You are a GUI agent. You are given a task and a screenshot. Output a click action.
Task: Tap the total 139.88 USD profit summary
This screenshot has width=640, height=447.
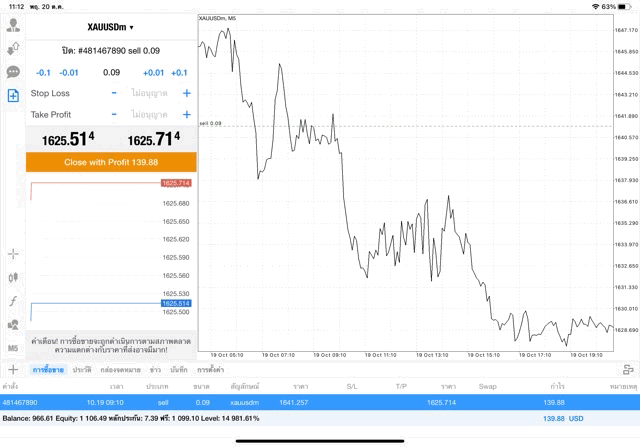563,418
